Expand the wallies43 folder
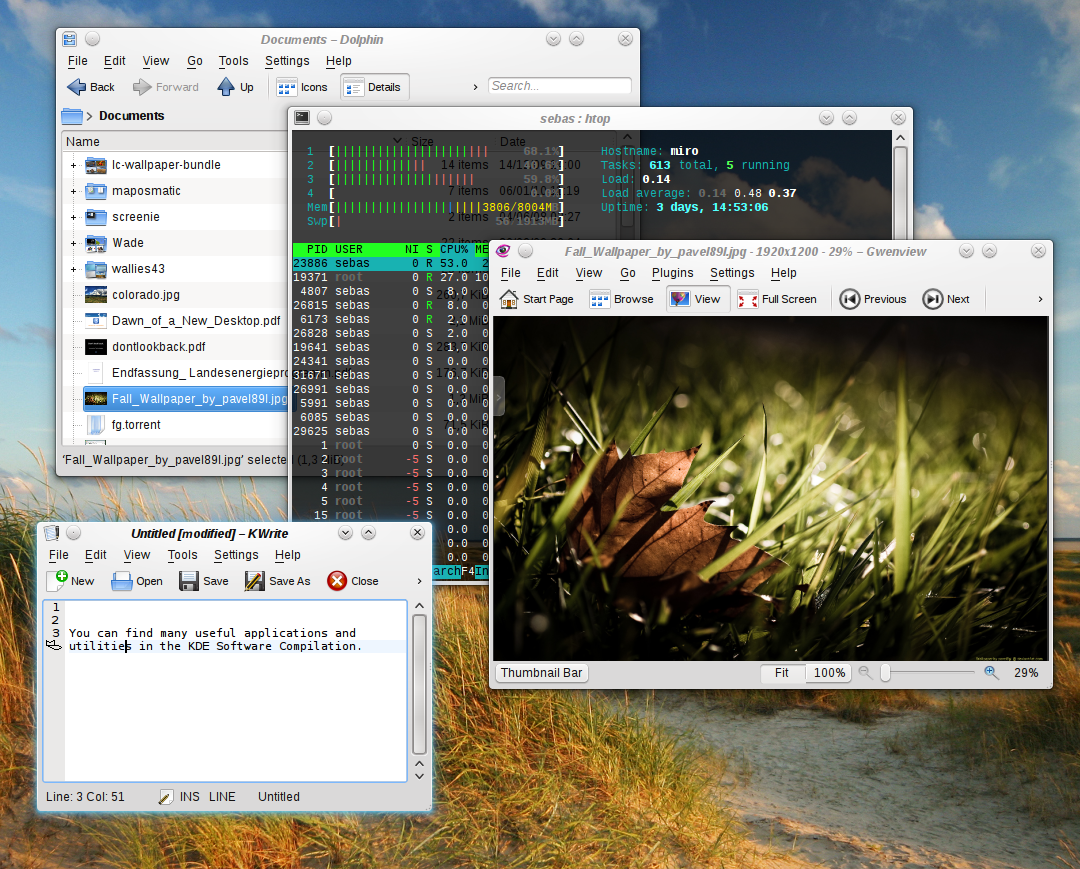Image resolution: width=1080 pixels, height=869 pixels. 74,269
